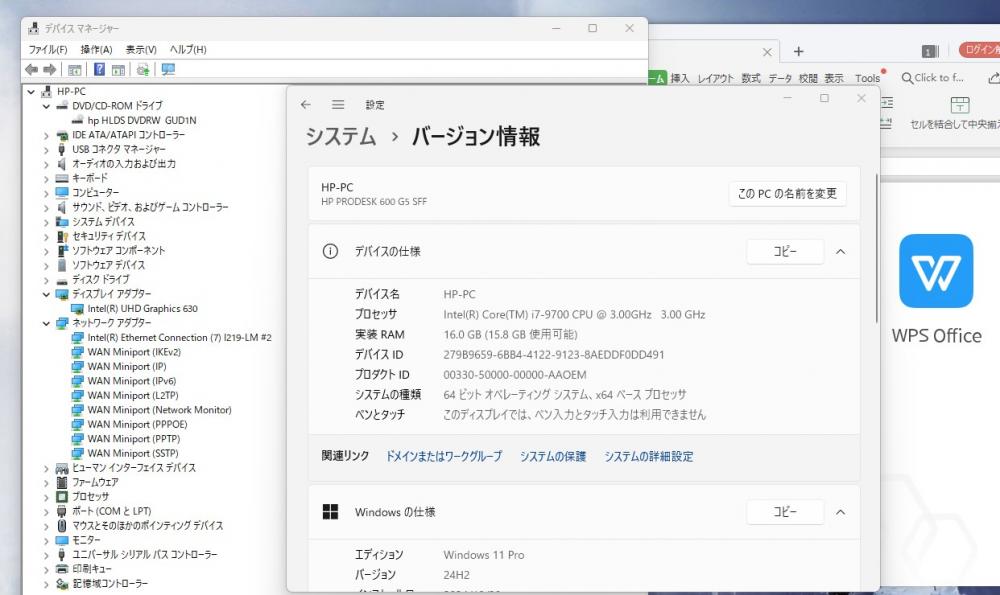The height and width of the screenshot is (595, 1000).
Task: Click コピー button for Windows の仕様
Action: pyautogui.click(x=785, y=511)
